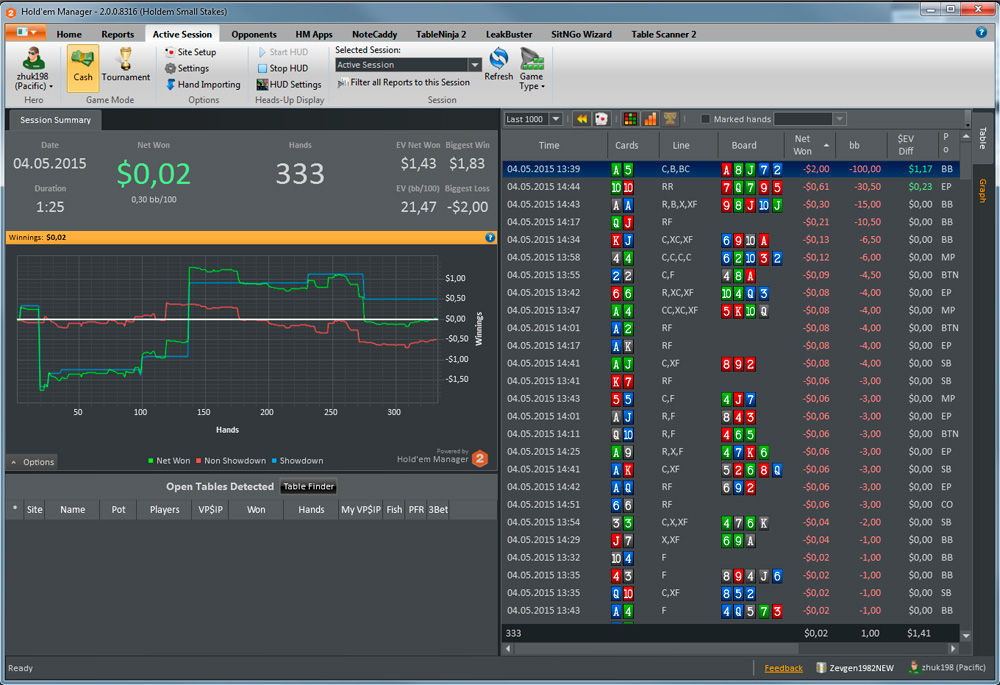Sort by the Net Won column
The image size is (1000, 685).
807,145
